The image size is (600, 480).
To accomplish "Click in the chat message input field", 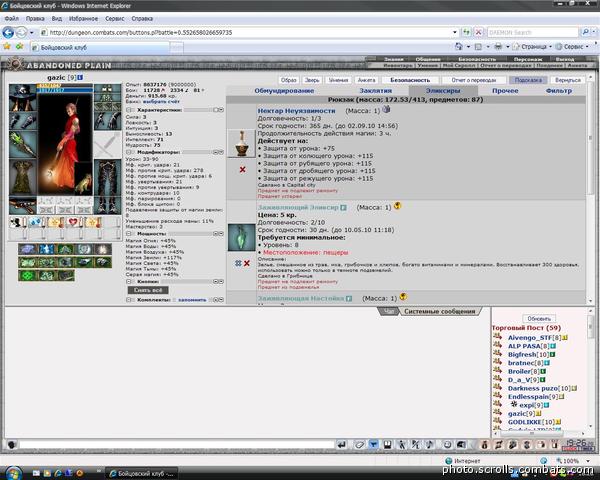I will coord(177,444).
